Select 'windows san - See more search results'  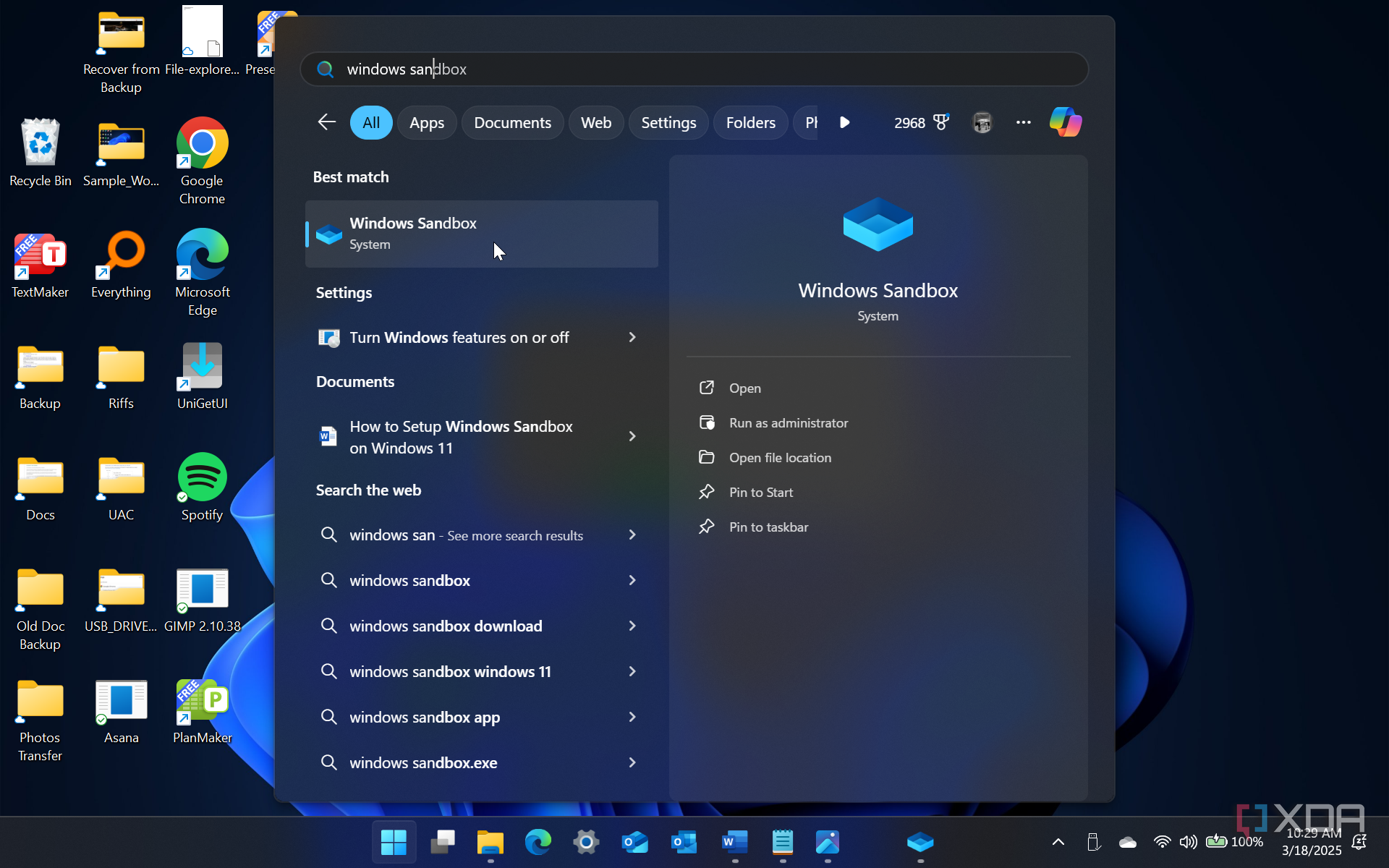coord(466,535)
